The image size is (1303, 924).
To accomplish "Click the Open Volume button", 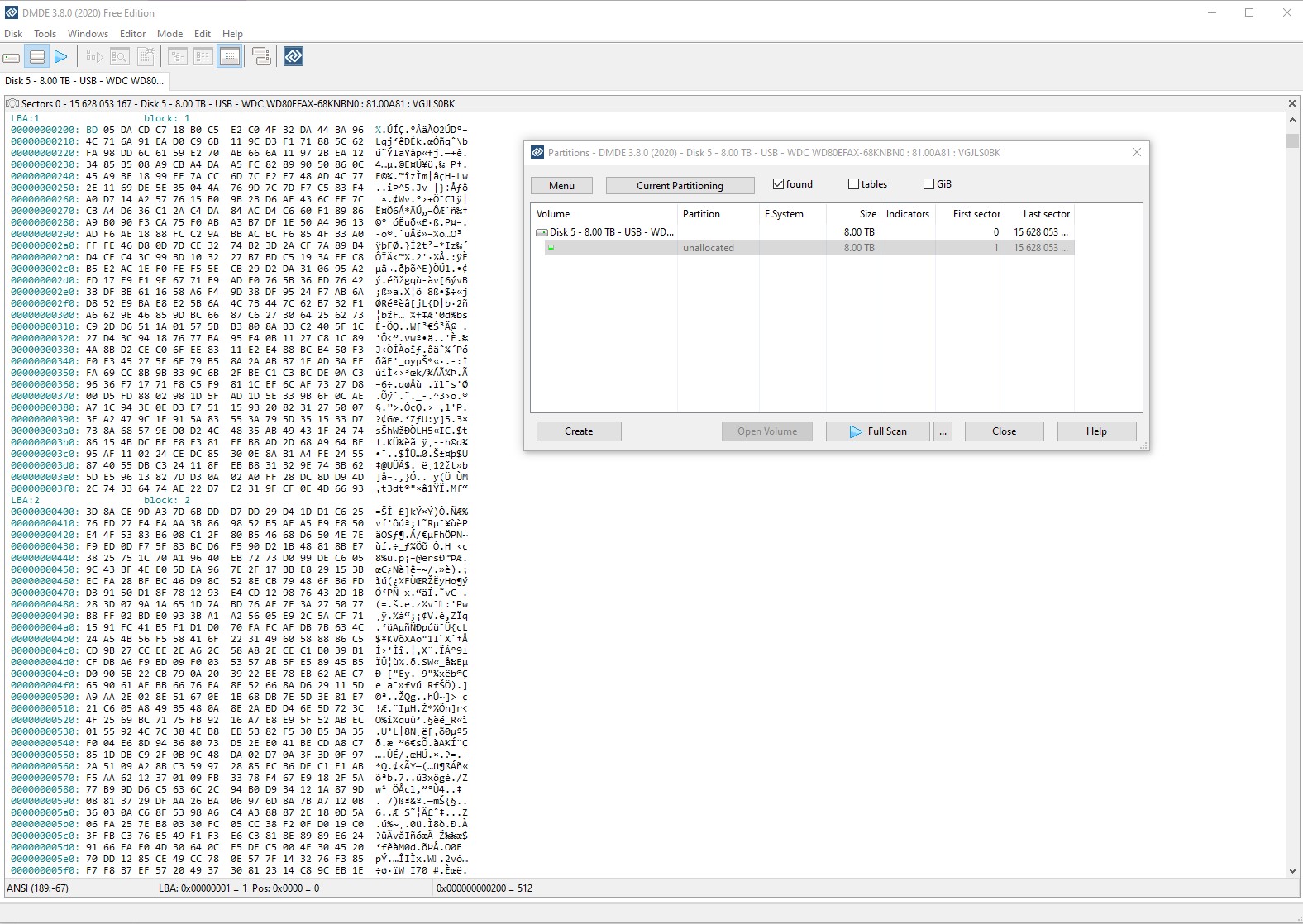I will [767, 431].
